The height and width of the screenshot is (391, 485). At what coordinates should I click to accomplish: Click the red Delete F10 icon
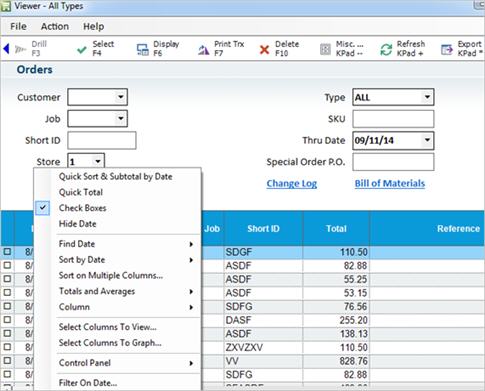[x=264, y=50]
